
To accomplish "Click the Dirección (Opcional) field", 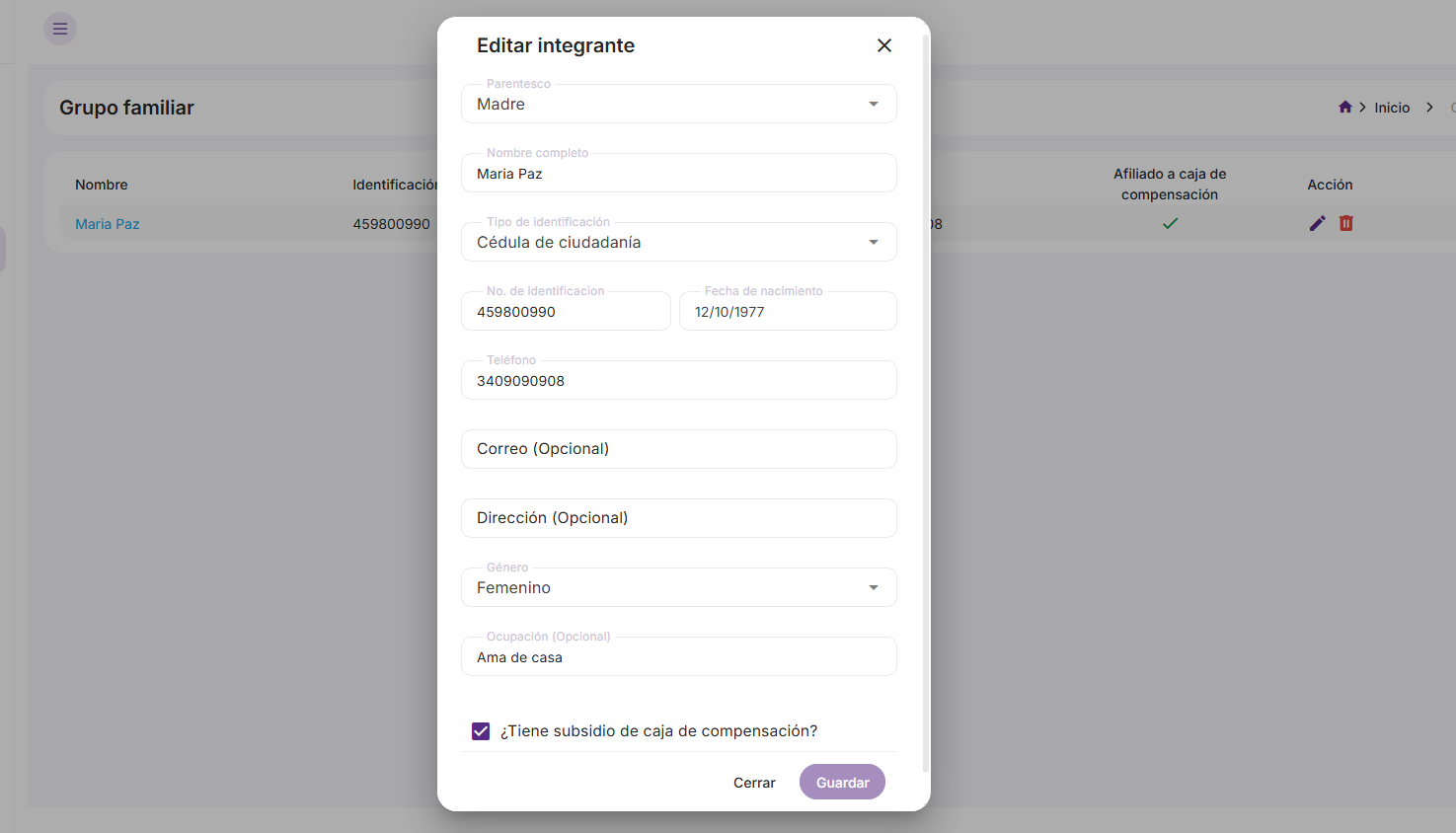I will click(679, 518).
